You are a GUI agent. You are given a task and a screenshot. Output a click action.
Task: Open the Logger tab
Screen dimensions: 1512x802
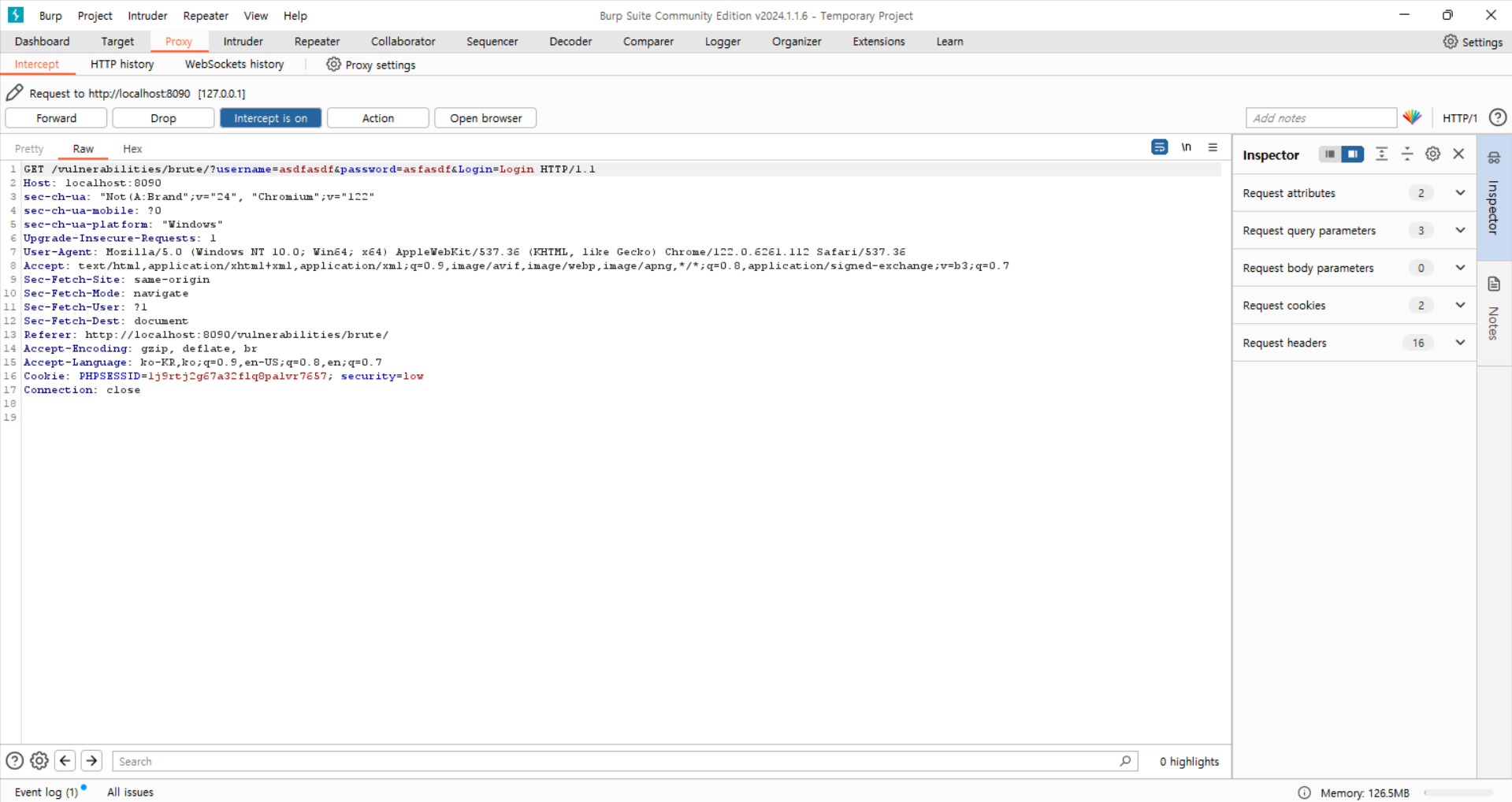[723, 42]
